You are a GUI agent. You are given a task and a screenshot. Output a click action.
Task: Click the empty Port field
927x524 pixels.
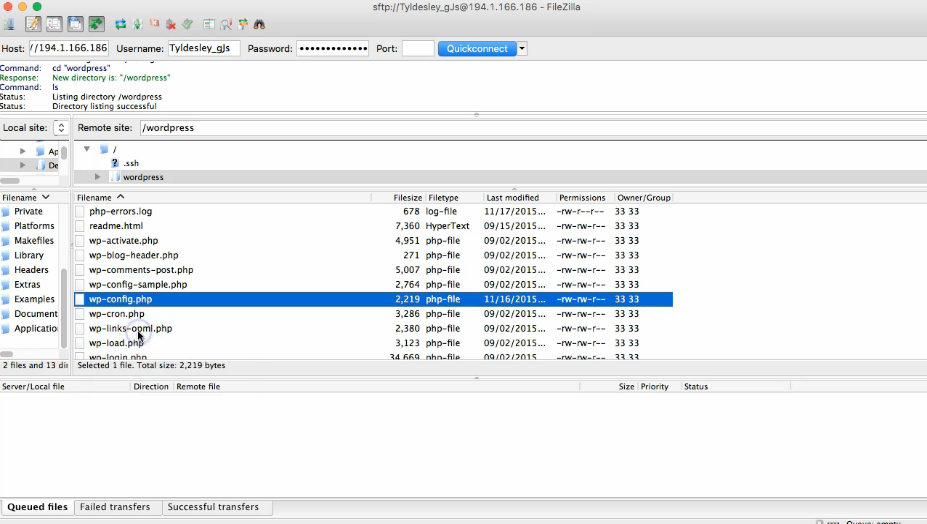418,48
